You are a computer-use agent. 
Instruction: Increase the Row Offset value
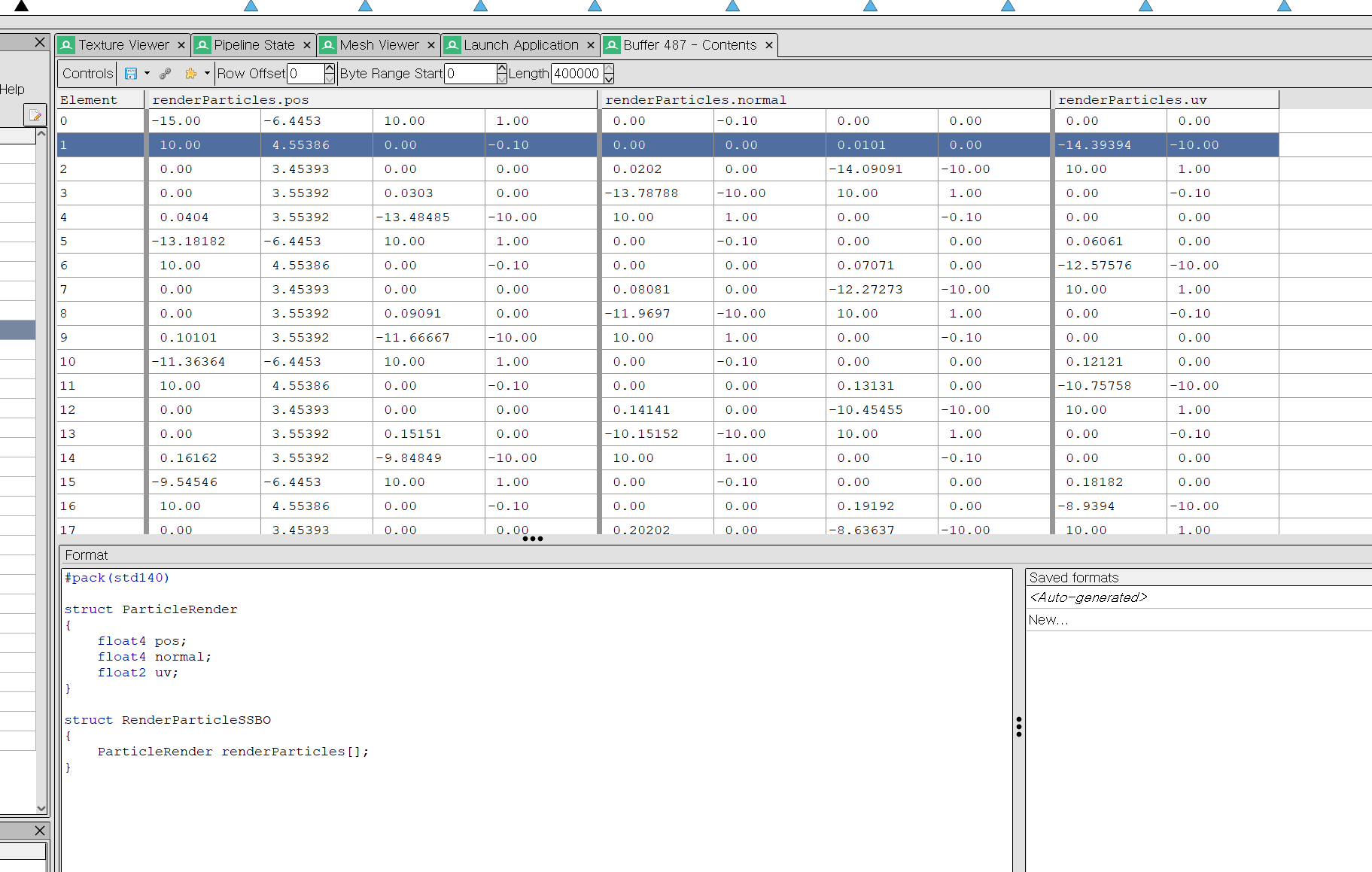330,68
